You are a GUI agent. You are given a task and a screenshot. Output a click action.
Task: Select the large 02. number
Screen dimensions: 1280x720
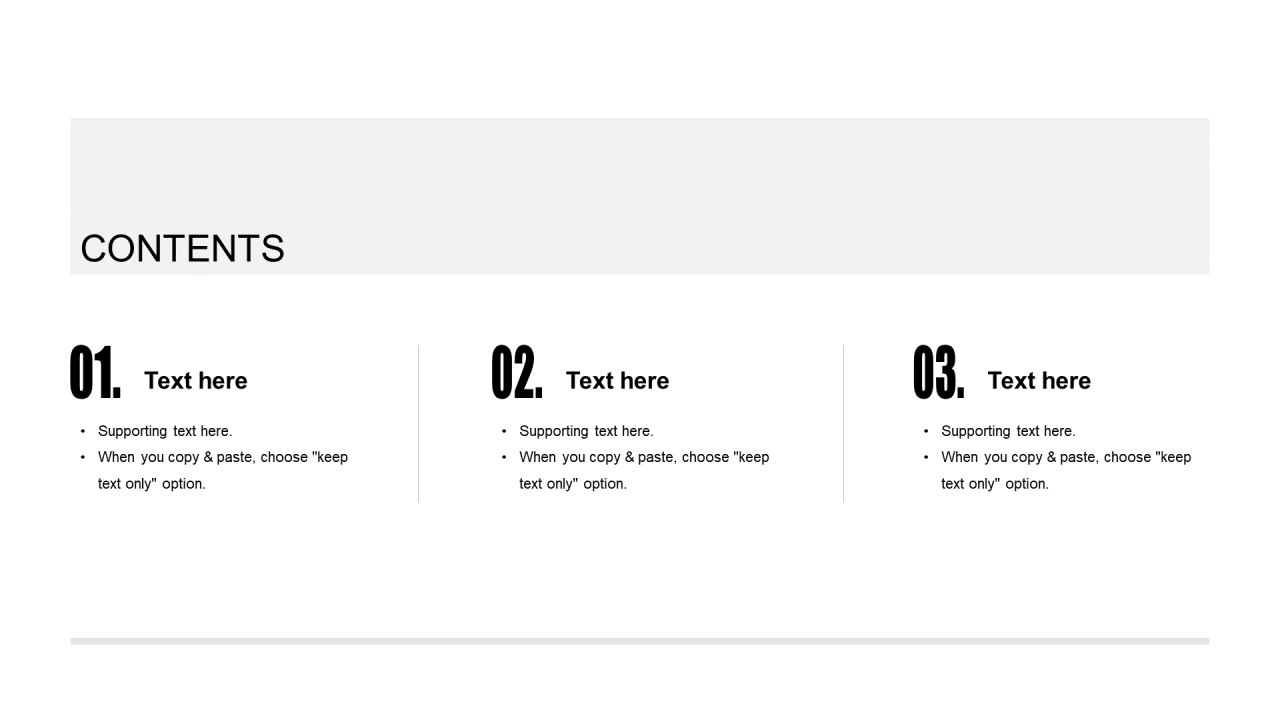pos(517,373)
